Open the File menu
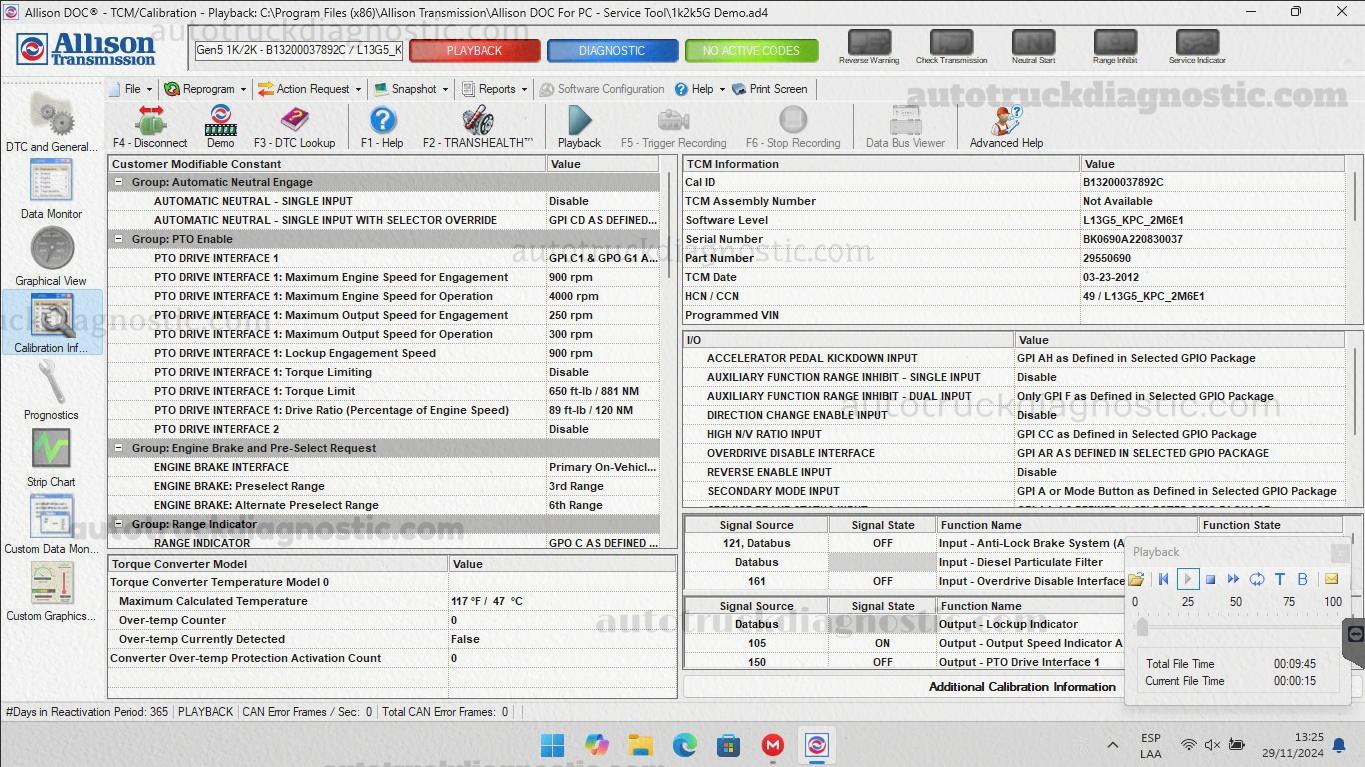The height and width of the screenshot is (767, 1365). 131,89
